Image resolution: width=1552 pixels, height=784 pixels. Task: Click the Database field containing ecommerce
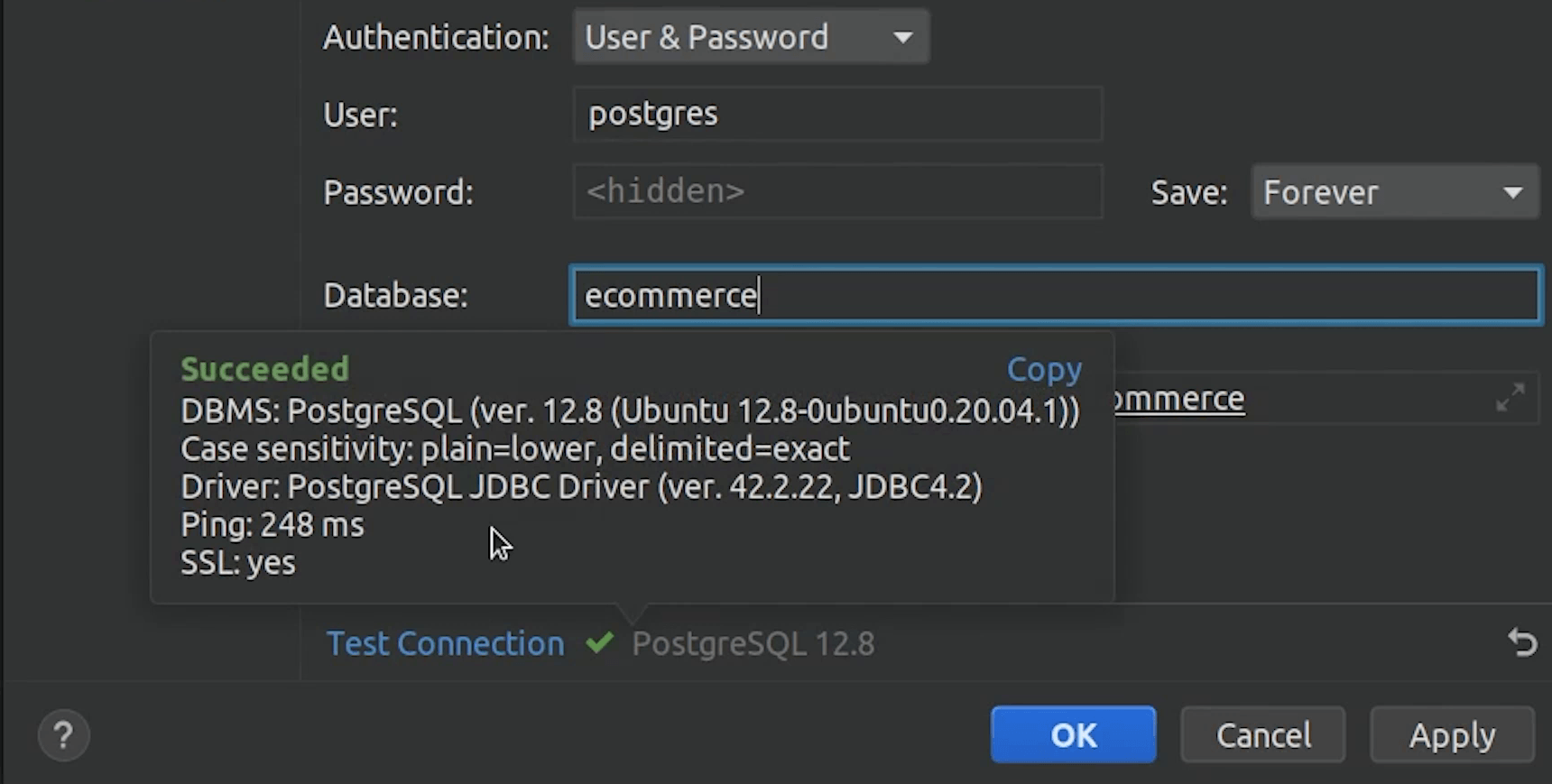coord(1056,295)
